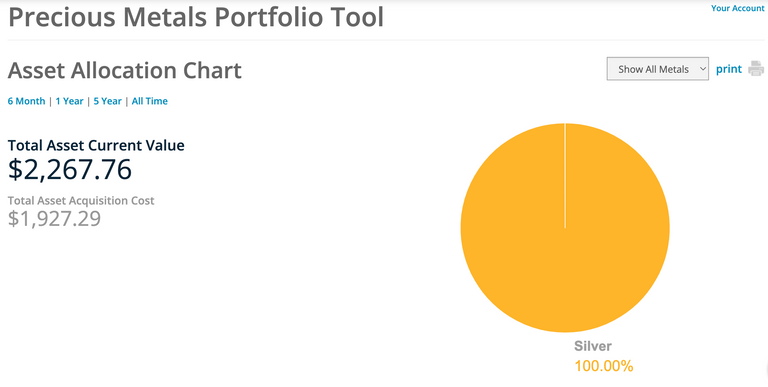Click the white divider line in pie chart

click(565, 175)
